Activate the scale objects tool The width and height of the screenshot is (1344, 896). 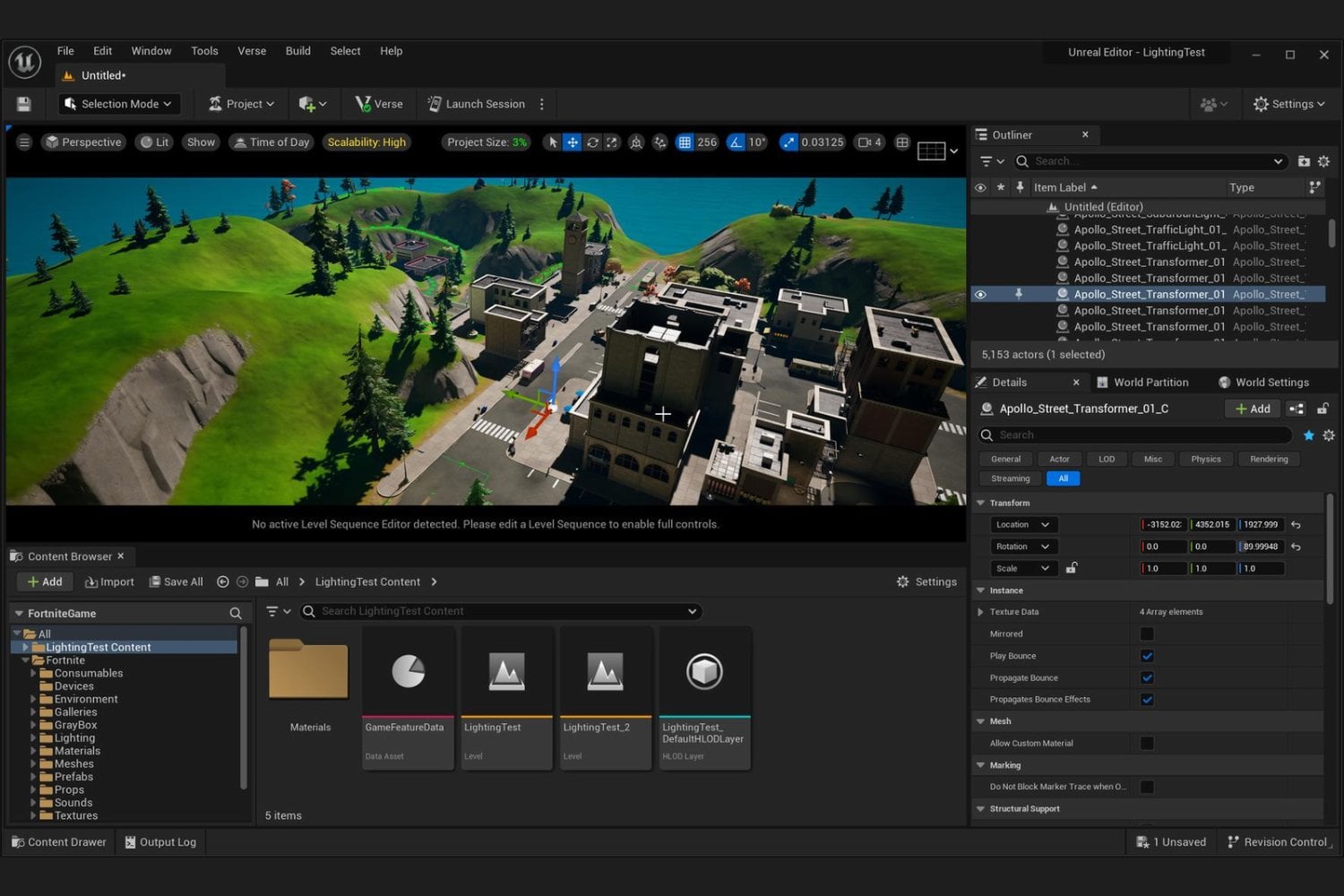tap(612, 142)
